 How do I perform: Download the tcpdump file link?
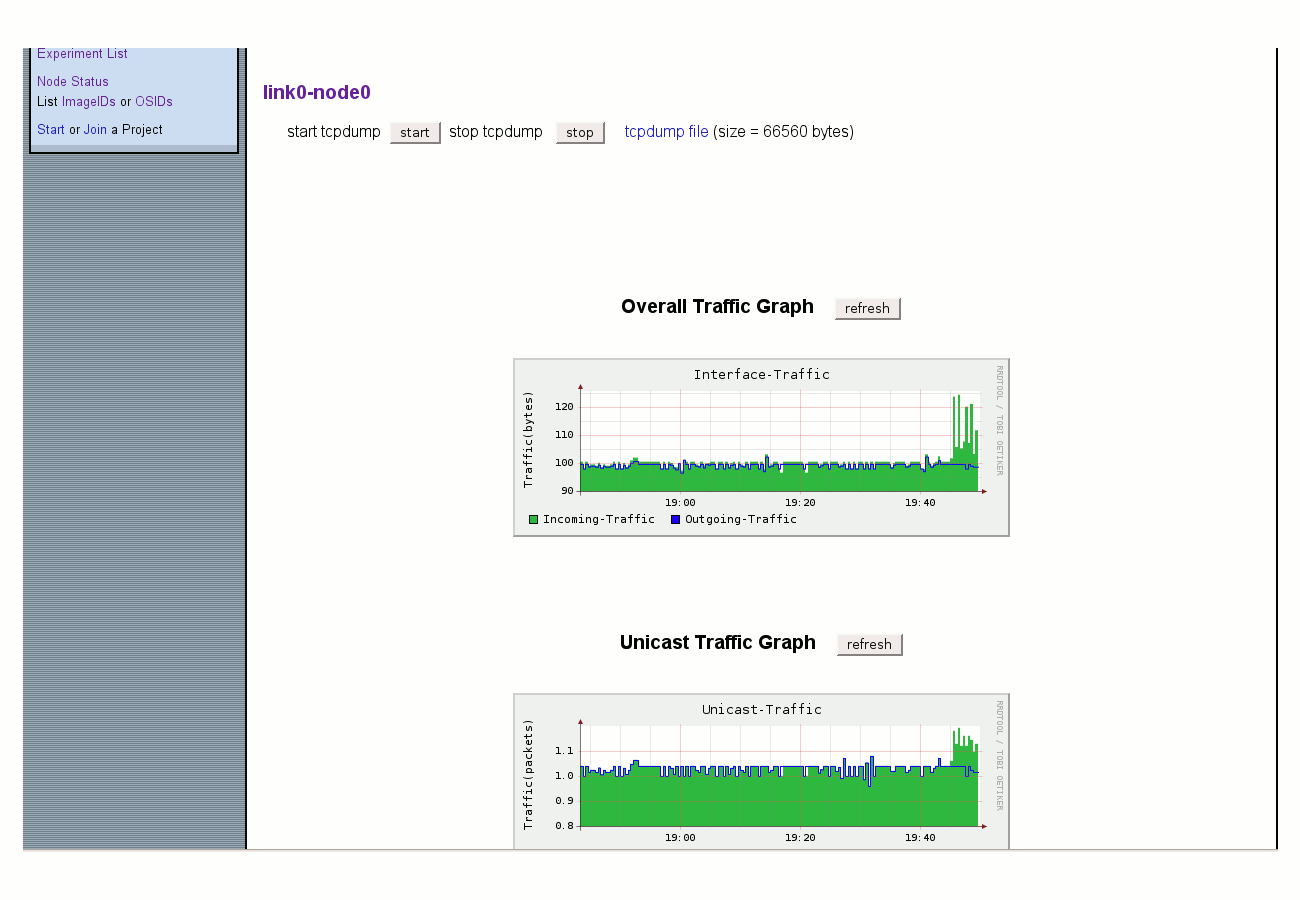pyautogui.click(x=667, y=132)
